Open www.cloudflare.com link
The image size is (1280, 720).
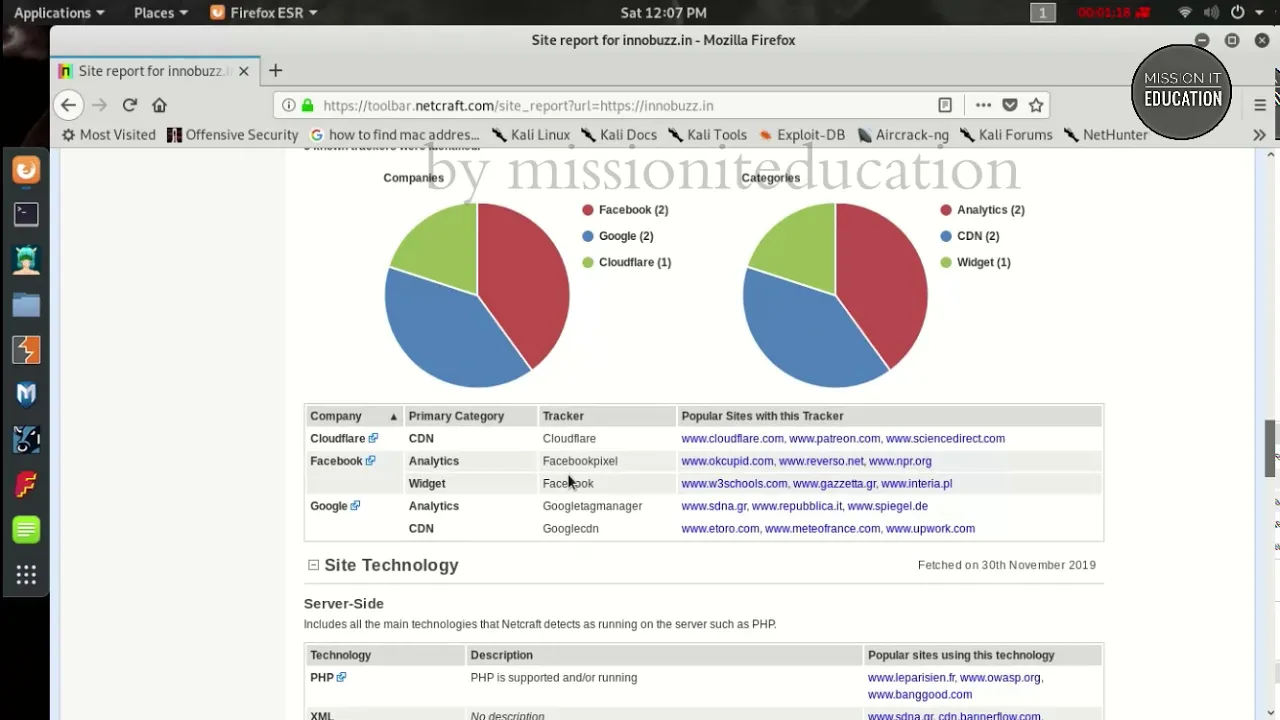pos(732,438)
